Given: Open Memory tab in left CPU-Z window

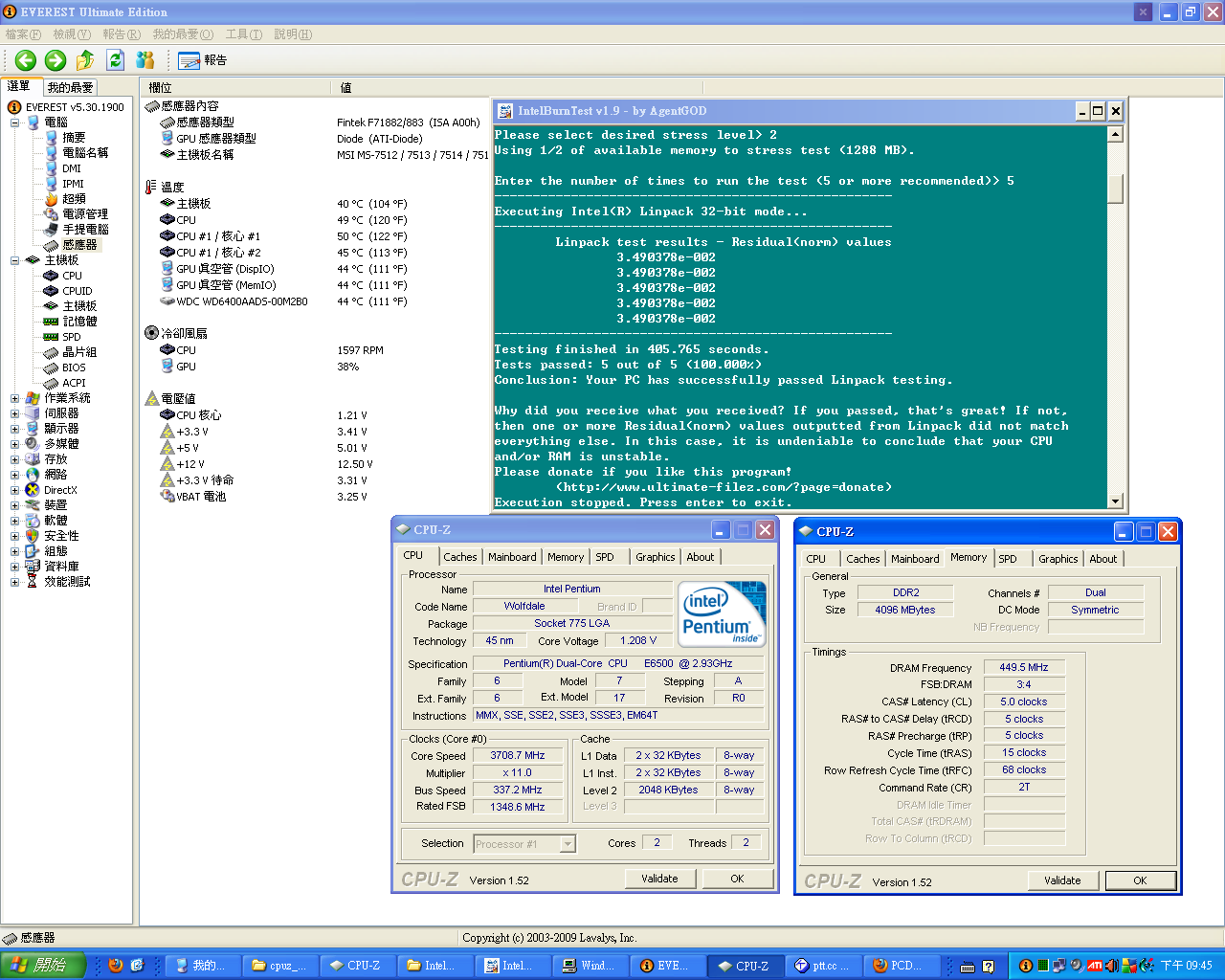Looking at the screenshot, I should click(566, 557).
